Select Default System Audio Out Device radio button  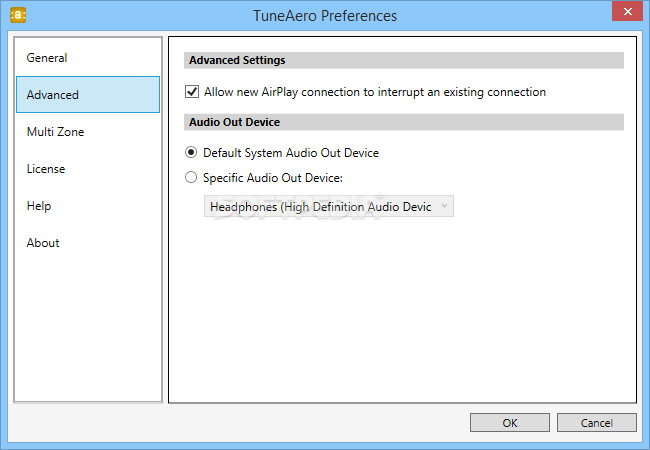pyautogui.click(x=191, y=152)
